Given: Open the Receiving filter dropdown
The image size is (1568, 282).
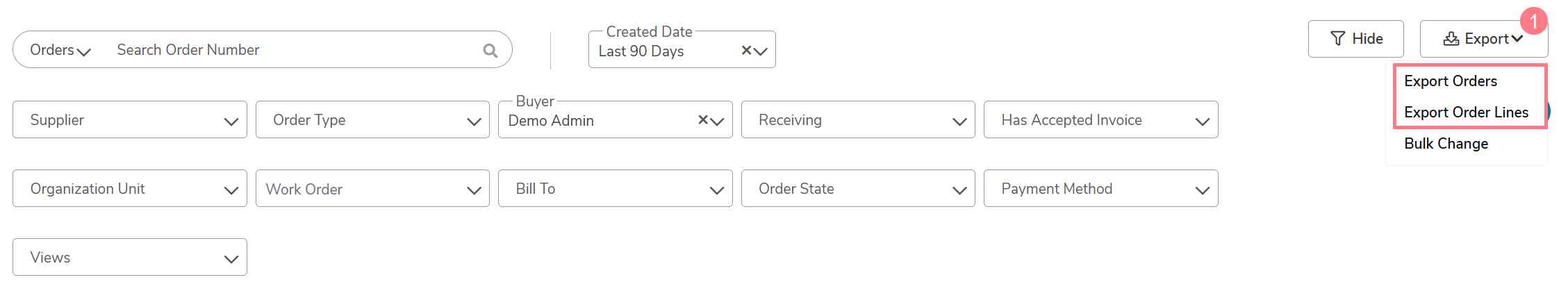Looking at the screenshot, I should click(858, 119).
